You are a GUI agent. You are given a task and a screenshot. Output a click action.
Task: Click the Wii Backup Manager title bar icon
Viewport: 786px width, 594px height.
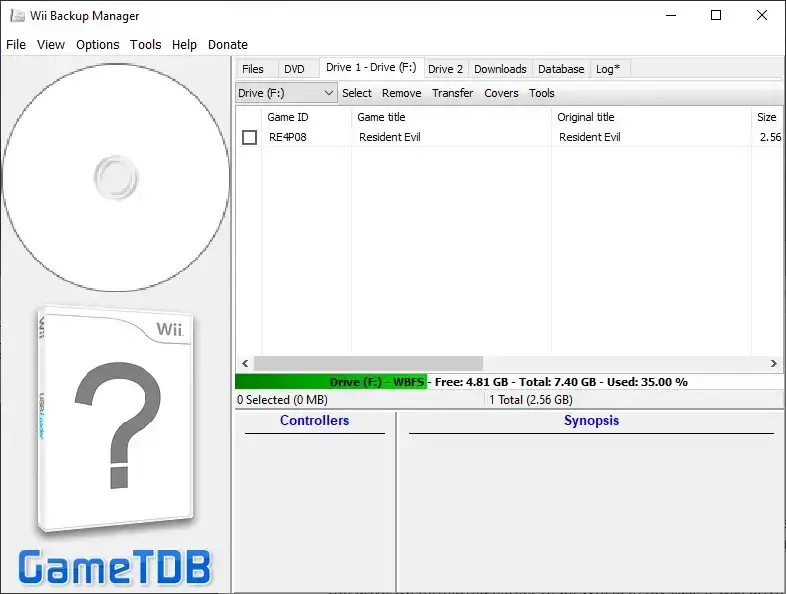coord(17,16)
